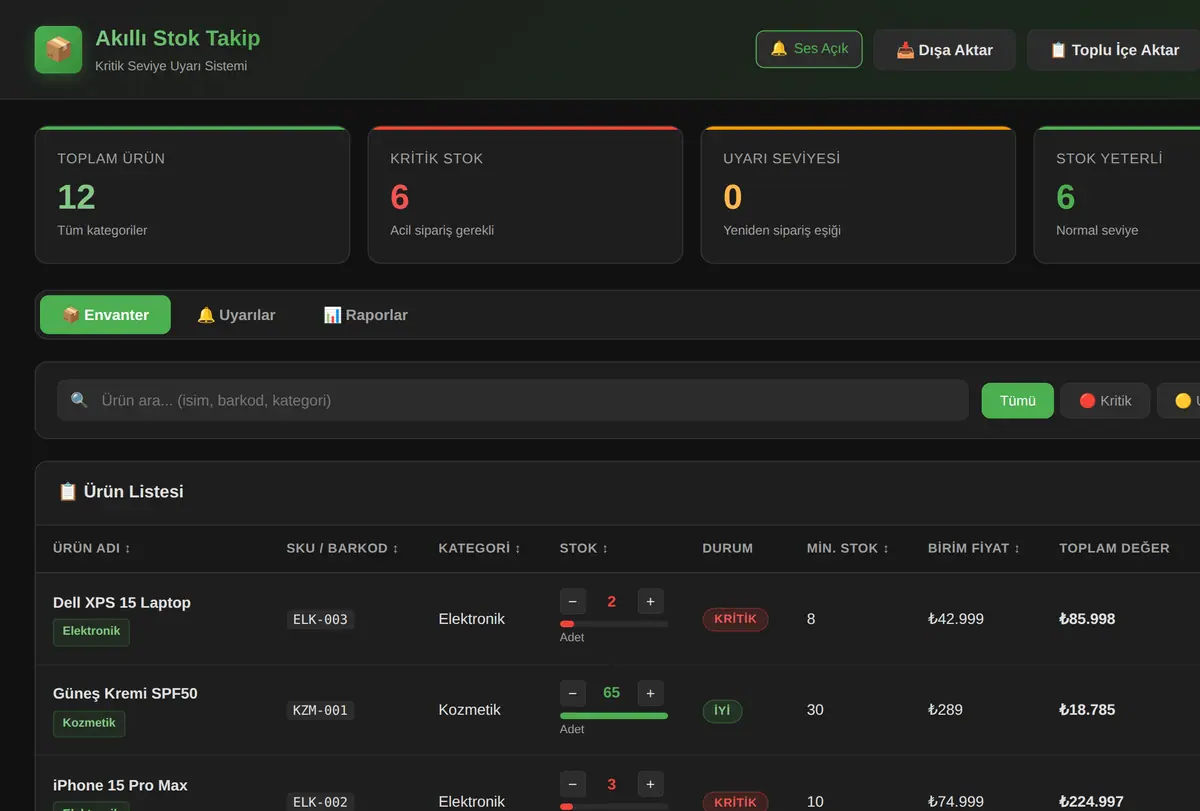Open the Raporlar tab

pyautogui.click(x=365, y=315)
